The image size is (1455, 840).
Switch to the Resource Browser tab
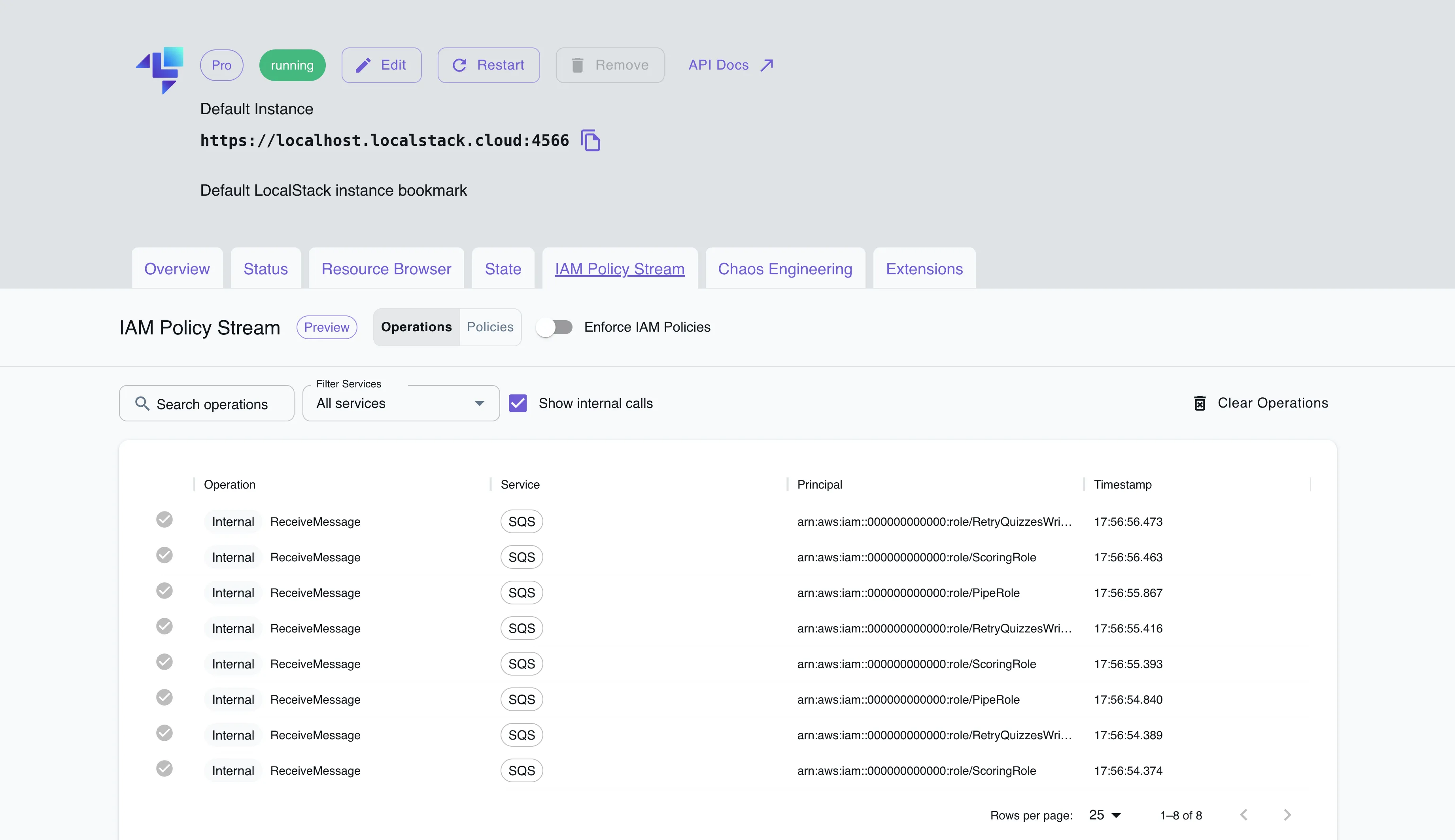tap(386, 268)
